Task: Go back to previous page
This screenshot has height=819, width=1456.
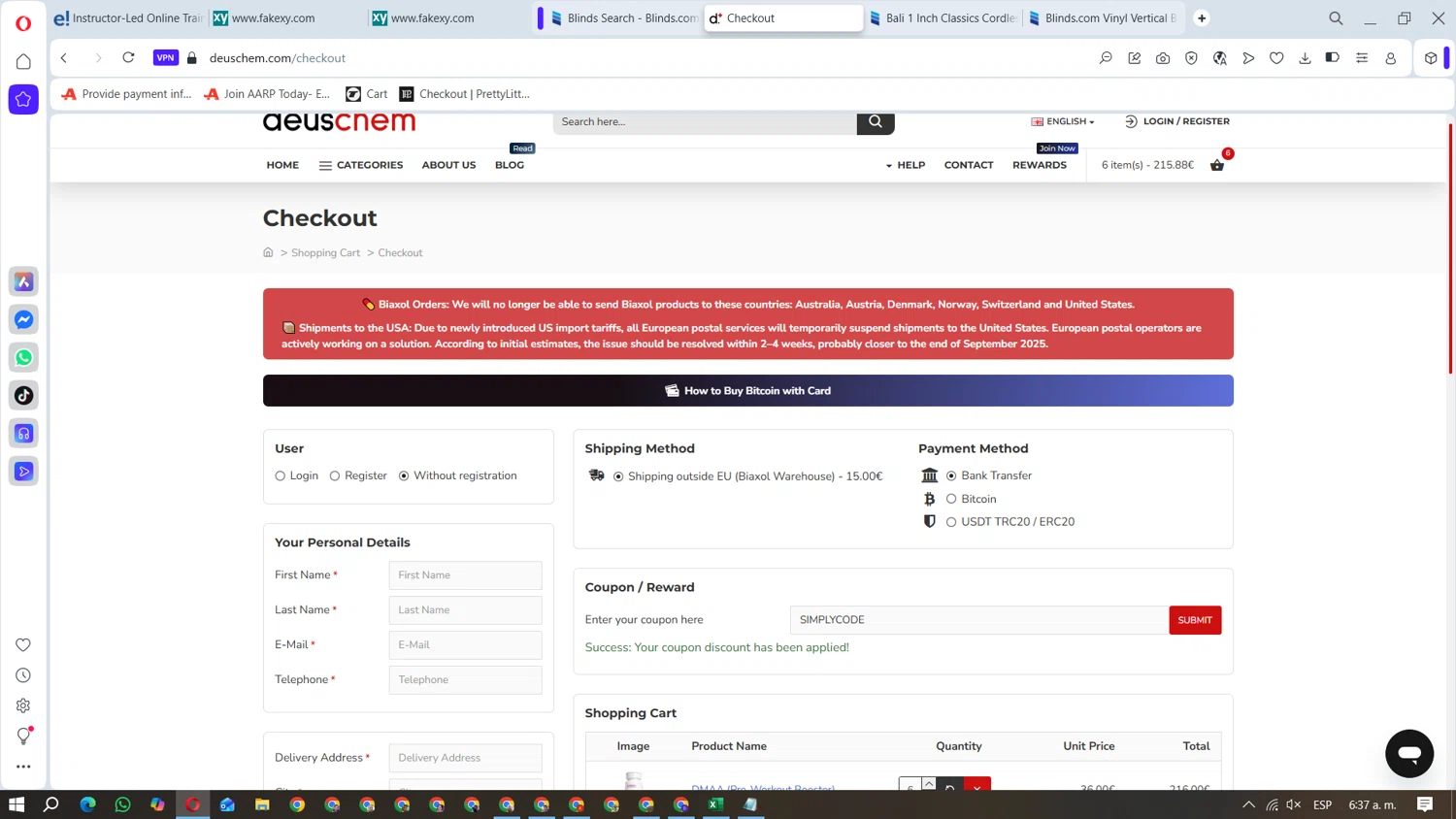Action: [64, 58]
